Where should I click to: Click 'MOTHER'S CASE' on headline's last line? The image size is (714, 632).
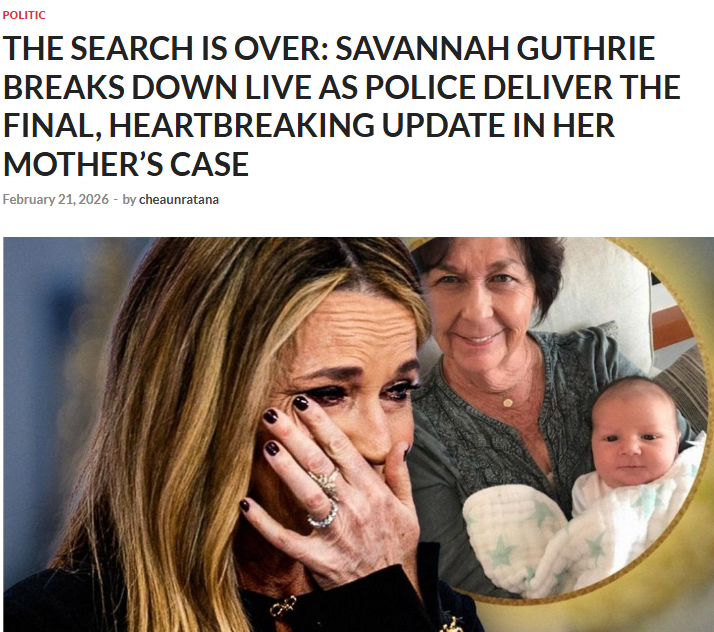point(126,164)
